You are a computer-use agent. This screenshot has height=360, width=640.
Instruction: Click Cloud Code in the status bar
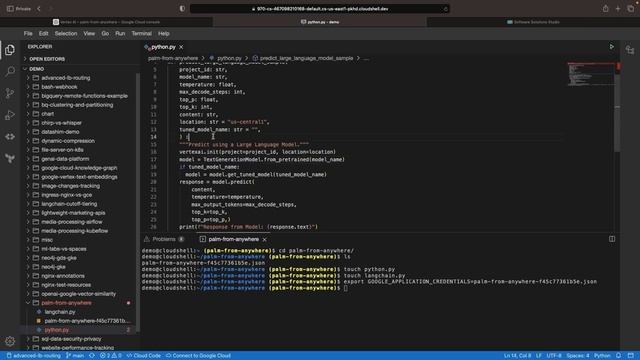tap(144, 356)
